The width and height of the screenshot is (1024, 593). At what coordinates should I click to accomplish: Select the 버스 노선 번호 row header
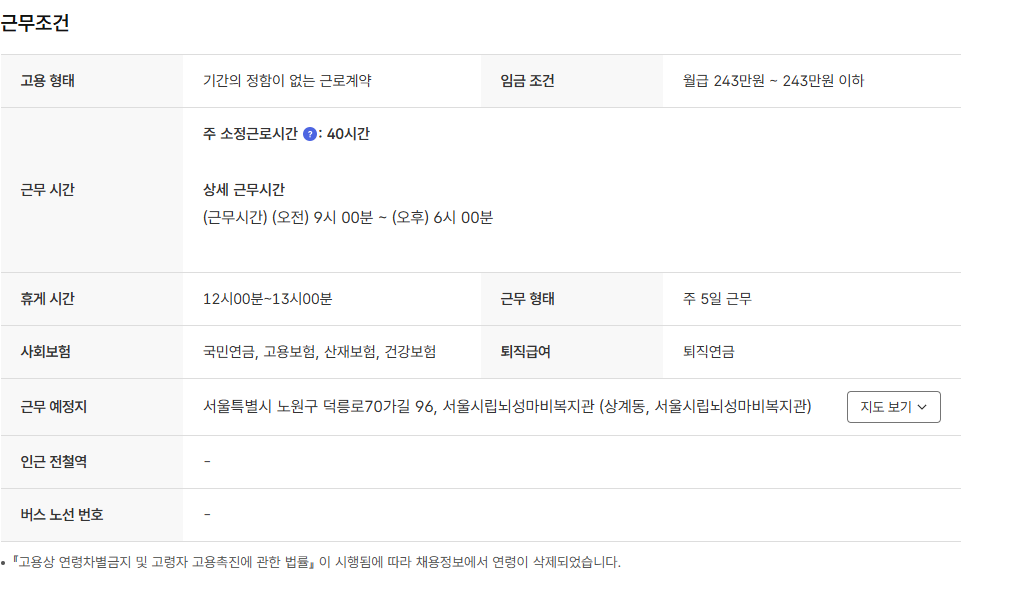coord(60,515)
